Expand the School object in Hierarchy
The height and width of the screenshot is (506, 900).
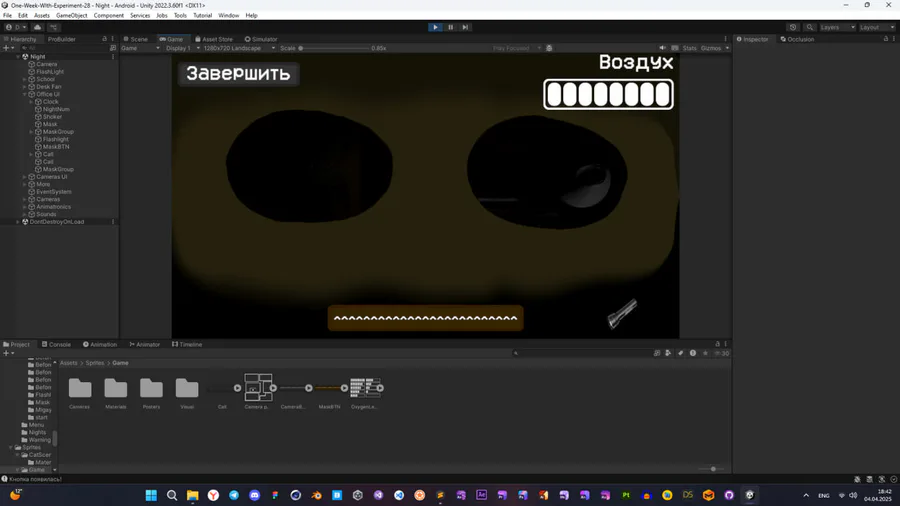pos(25,79)
